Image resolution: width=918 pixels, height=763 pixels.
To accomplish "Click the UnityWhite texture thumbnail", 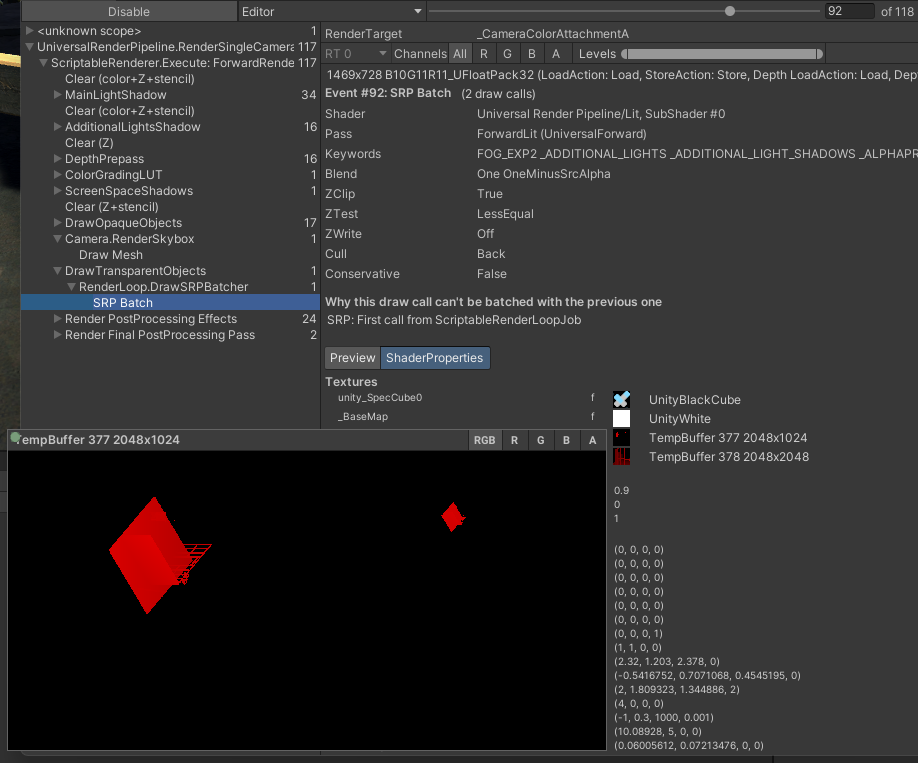I will click(621, 419).
